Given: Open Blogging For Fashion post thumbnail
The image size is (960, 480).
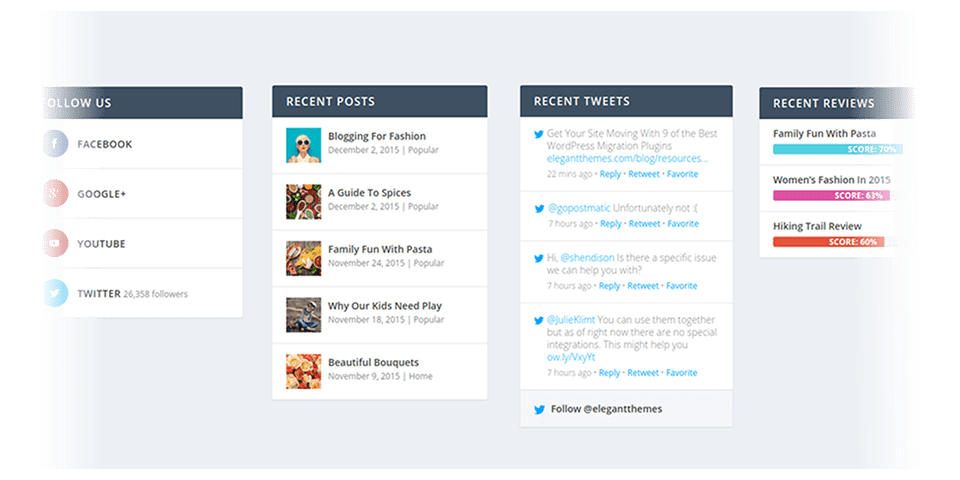Looking at the screenshot, I should click(303, 145).
